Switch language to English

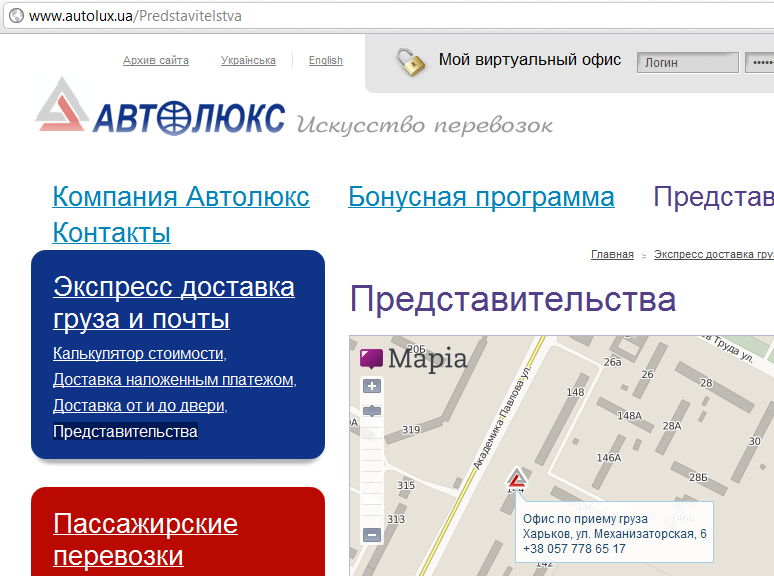326,60
